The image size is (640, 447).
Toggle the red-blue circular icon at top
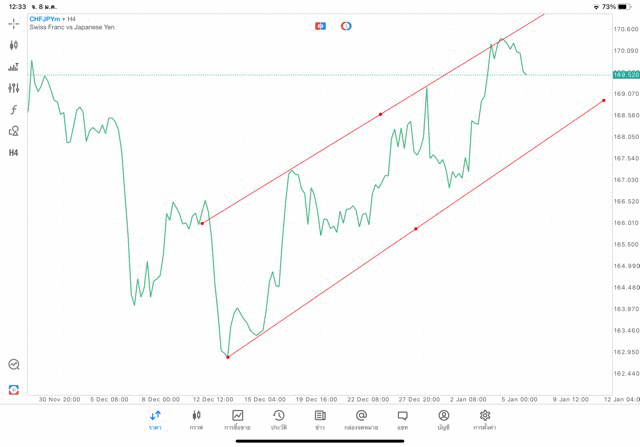click(x=346, y=25)
